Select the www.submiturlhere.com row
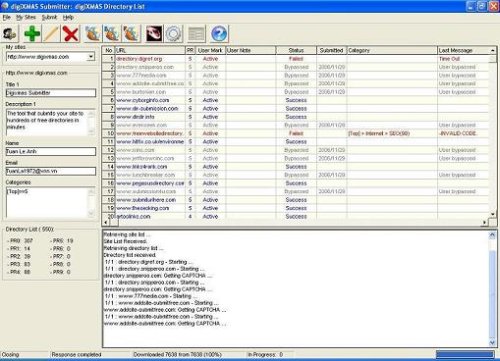500x361 pixels. (x=296, y=200)
